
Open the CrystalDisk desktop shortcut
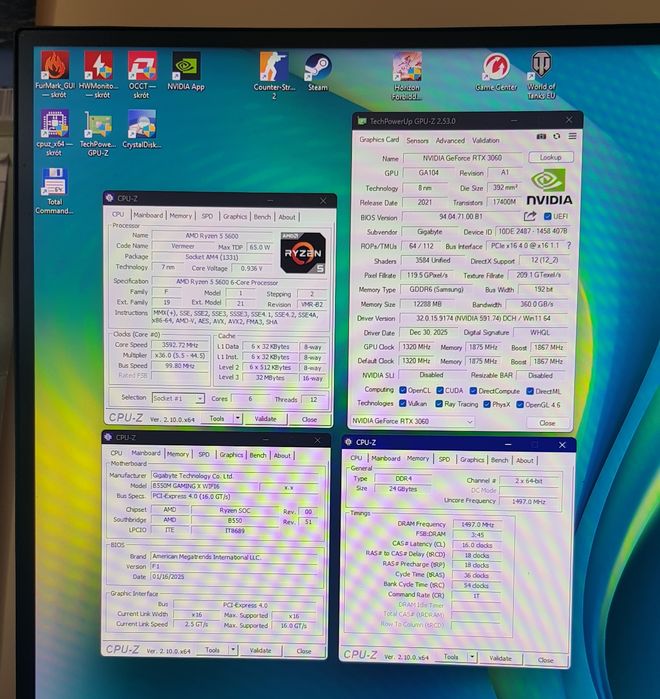(142, 129)
